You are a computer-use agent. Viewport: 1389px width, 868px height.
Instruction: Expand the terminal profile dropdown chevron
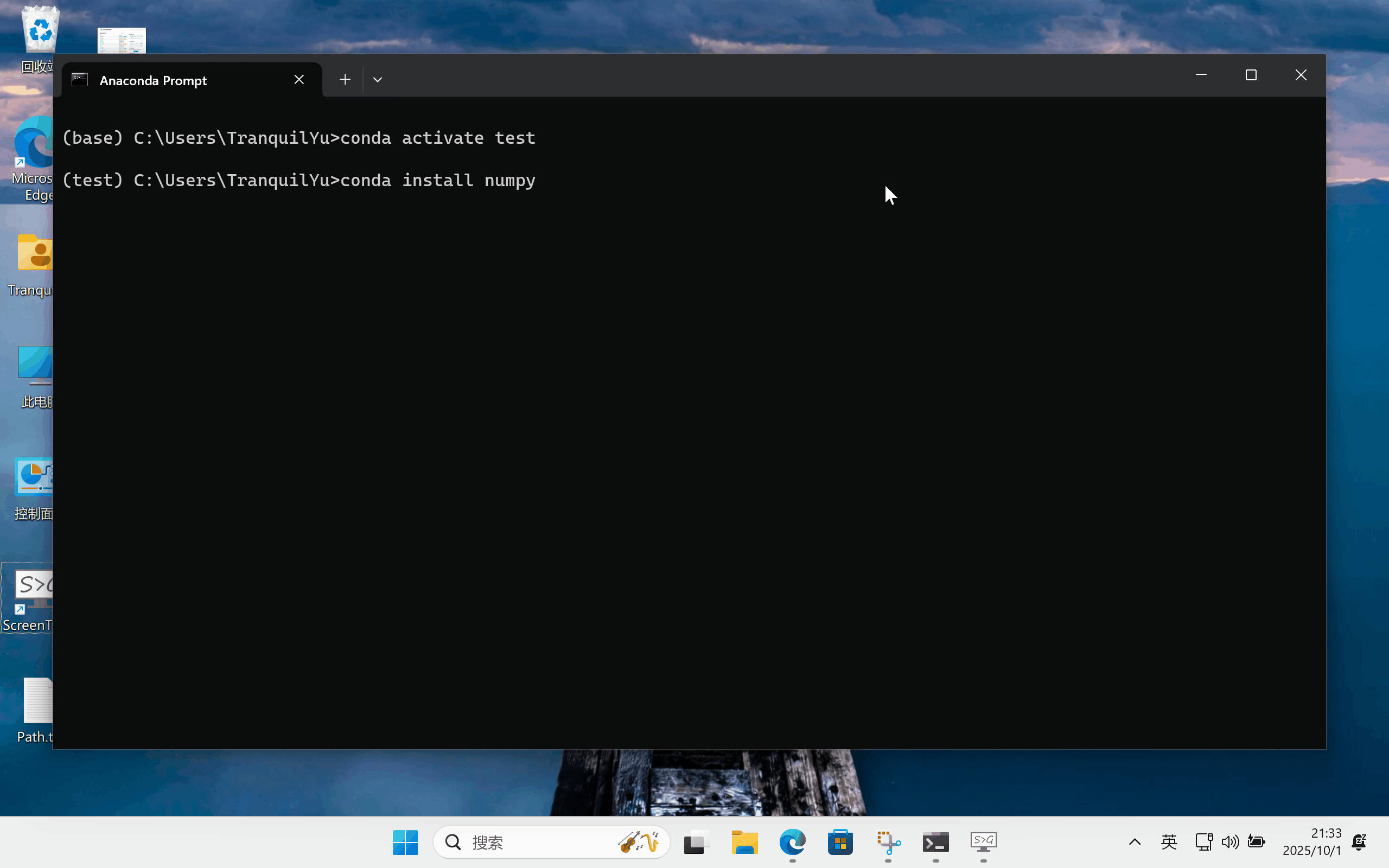377,80
